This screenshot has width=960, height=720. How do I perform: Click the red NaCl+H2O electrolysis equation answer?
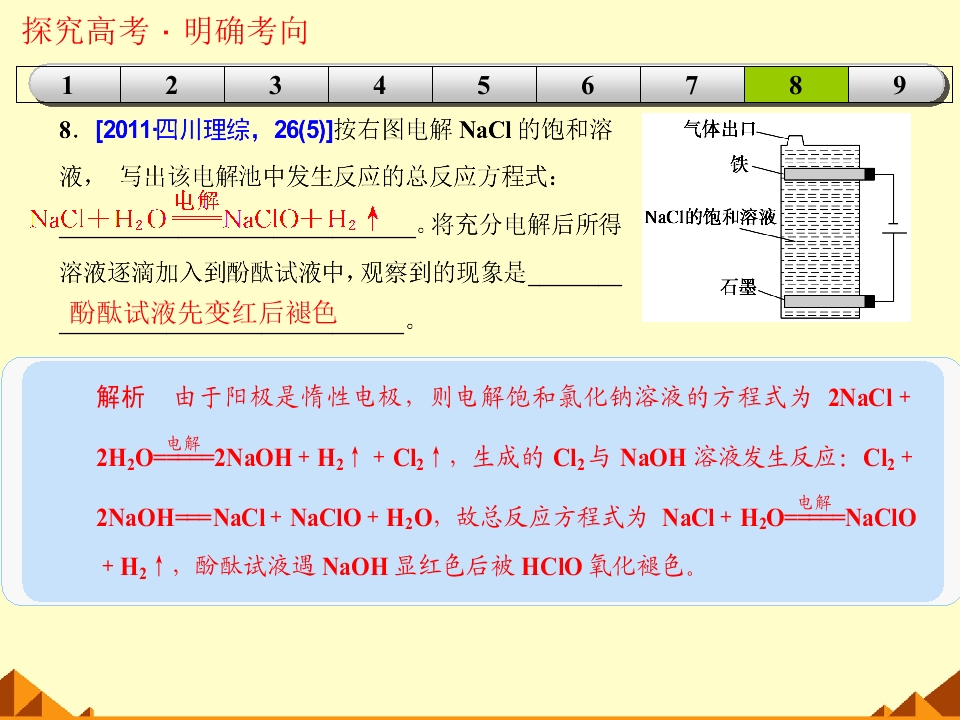204,213
